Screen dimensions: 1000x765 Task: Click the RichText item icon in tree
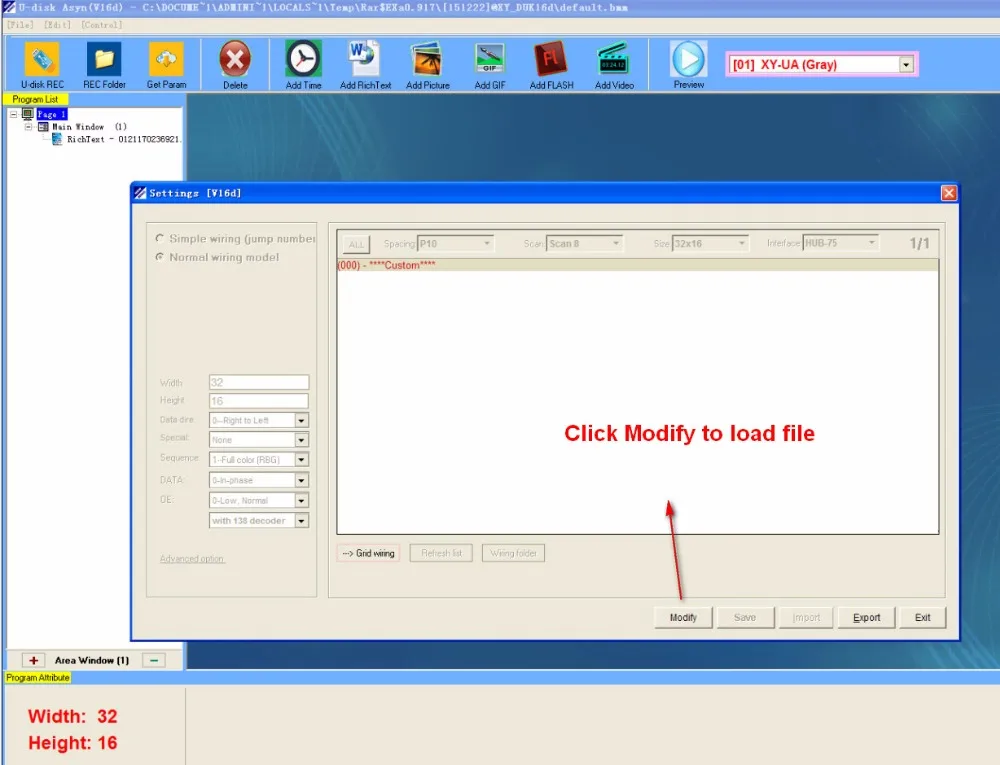[57, 139]
